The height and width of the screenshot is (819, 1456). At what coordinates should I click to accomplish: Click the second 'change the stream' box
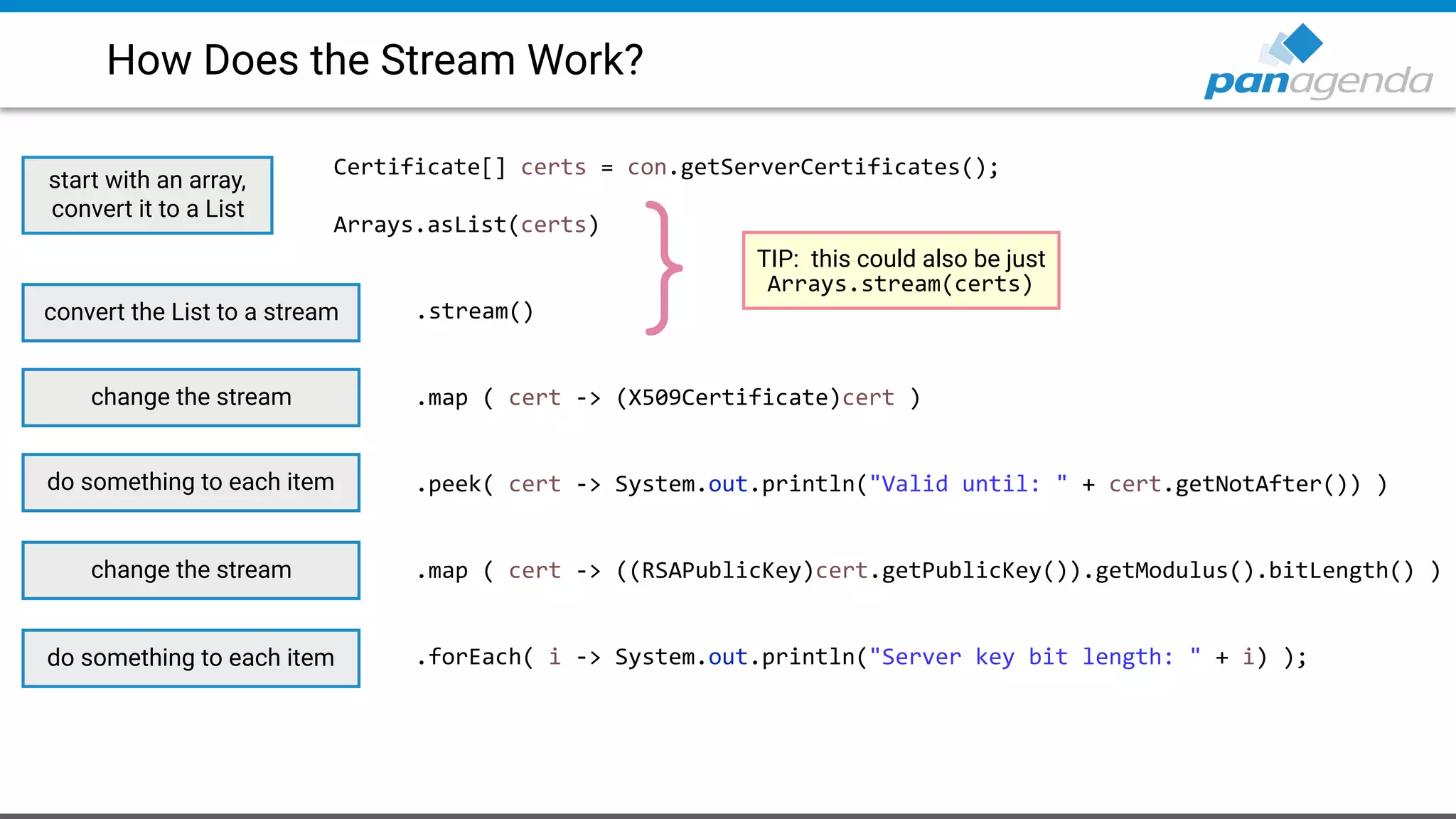pos(191,570)
